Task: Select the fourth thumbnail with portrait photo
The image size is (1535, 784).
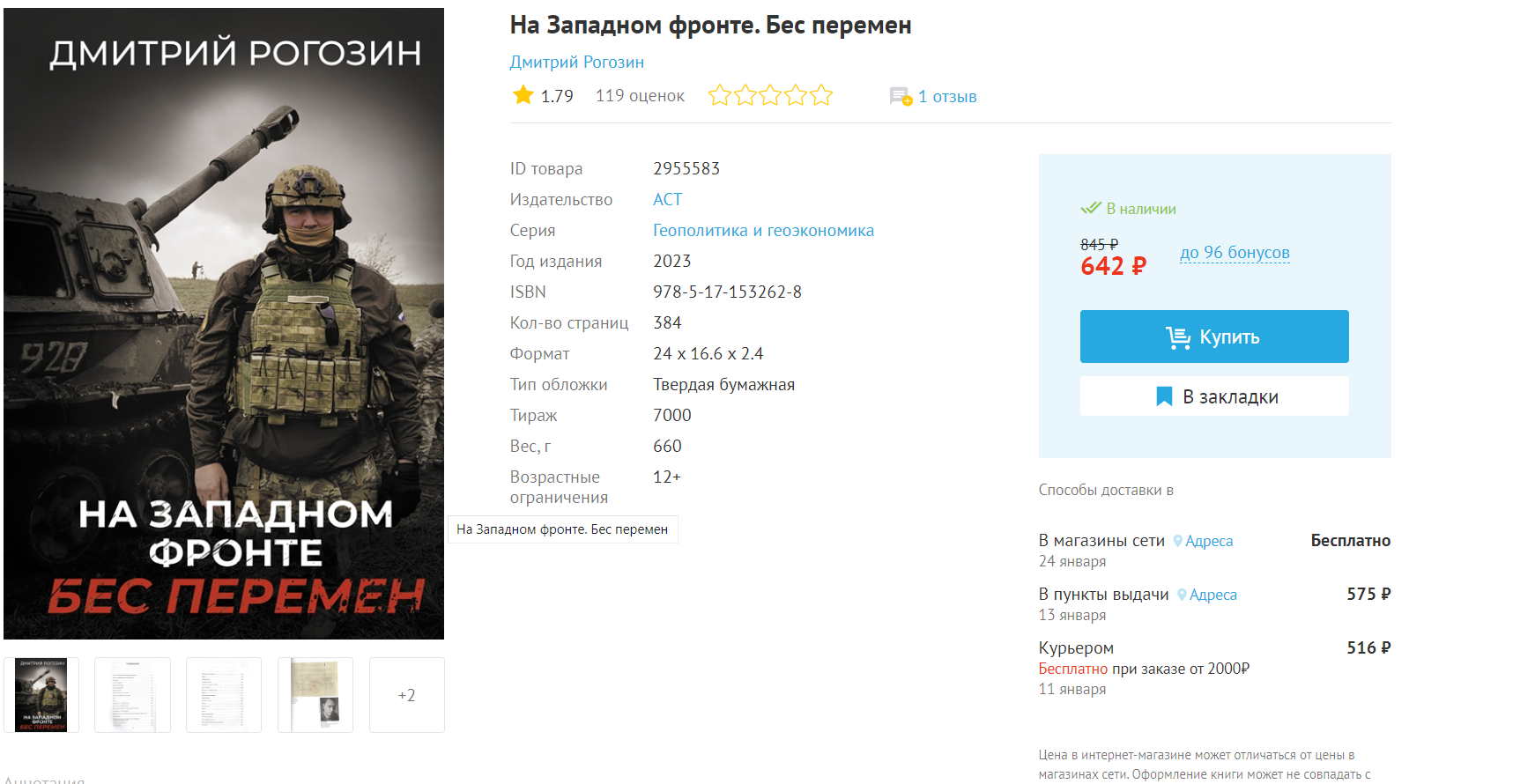Action: (315, 695)
